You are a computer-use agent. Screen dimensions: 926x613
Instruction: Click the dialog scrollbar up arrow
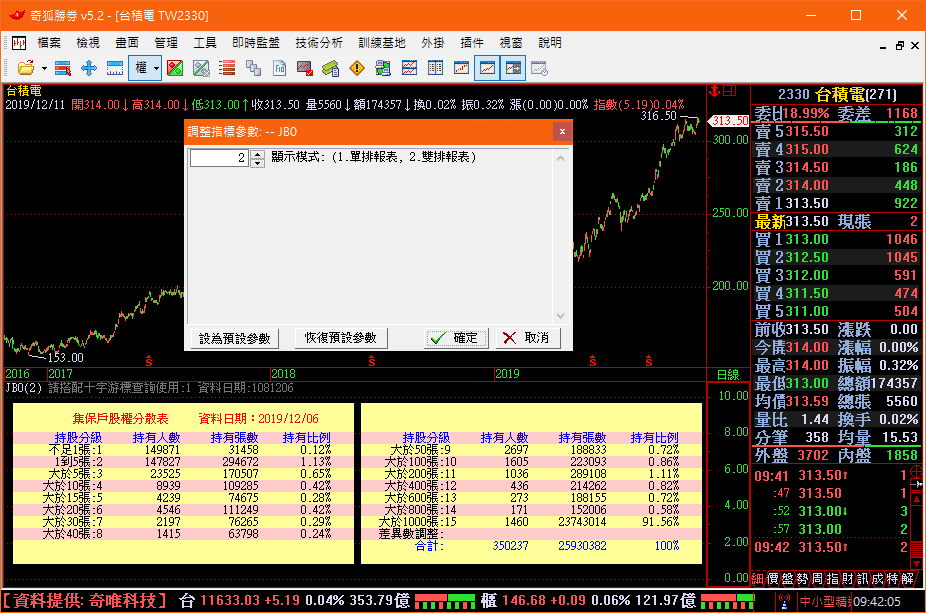click(560, 158)
